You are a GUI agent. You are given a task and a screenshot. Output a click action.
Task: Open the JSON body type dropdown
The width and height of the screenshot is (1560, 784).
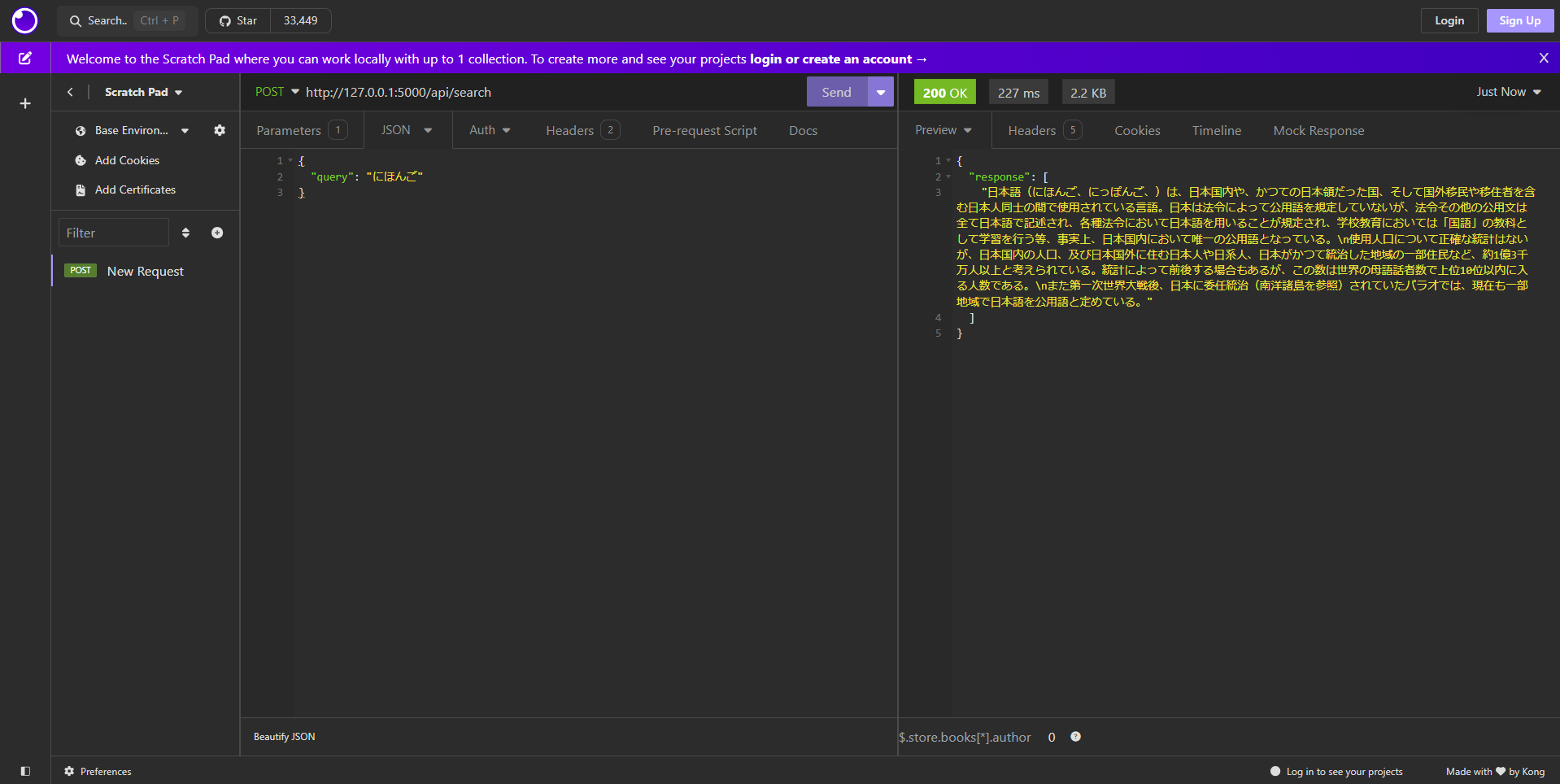pos(407,130)
